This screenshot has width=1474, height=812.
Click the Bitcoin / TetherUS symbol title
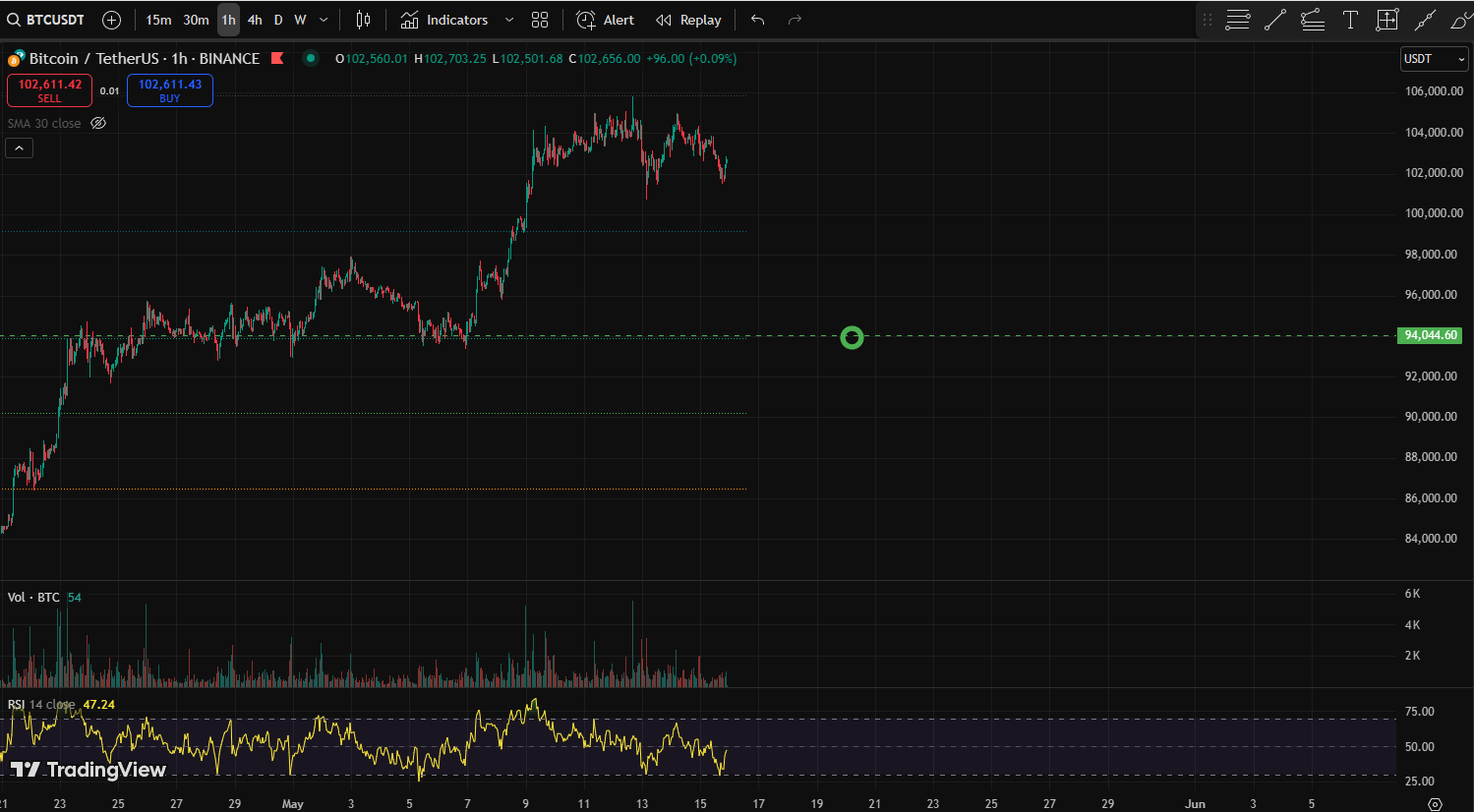tap(144, 58)
